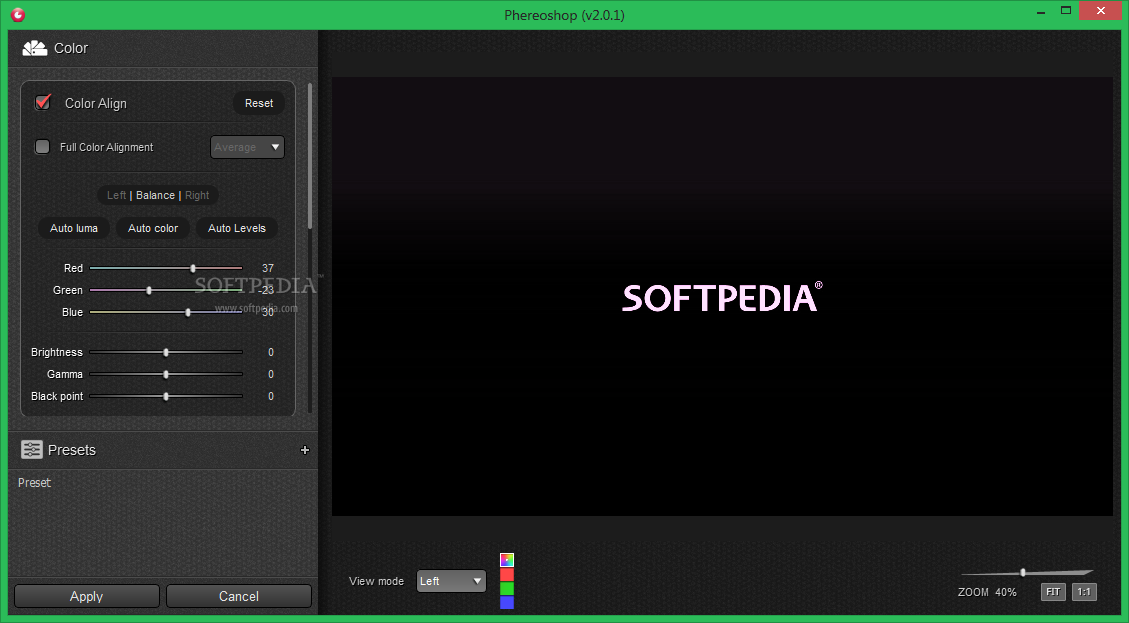Switch to Left image adjustment

(116, 195)
